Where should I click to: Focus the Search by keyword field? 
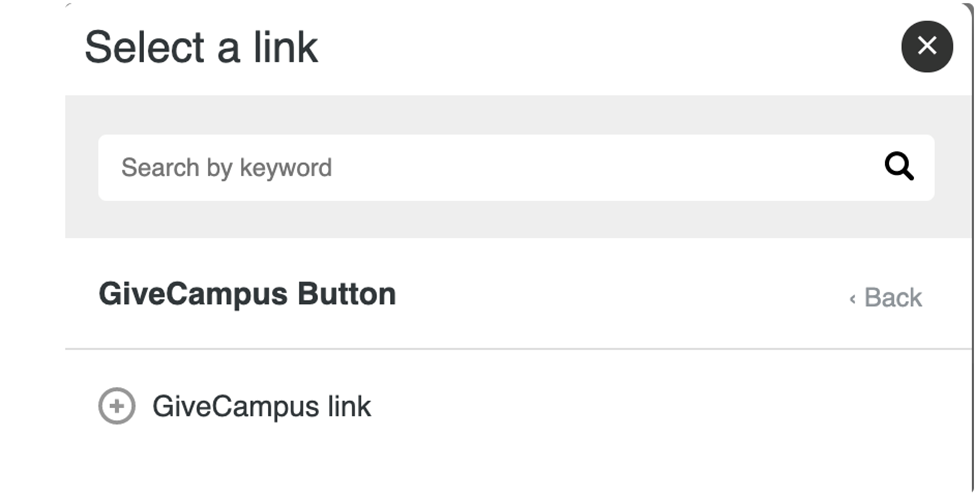pos(516,167)
